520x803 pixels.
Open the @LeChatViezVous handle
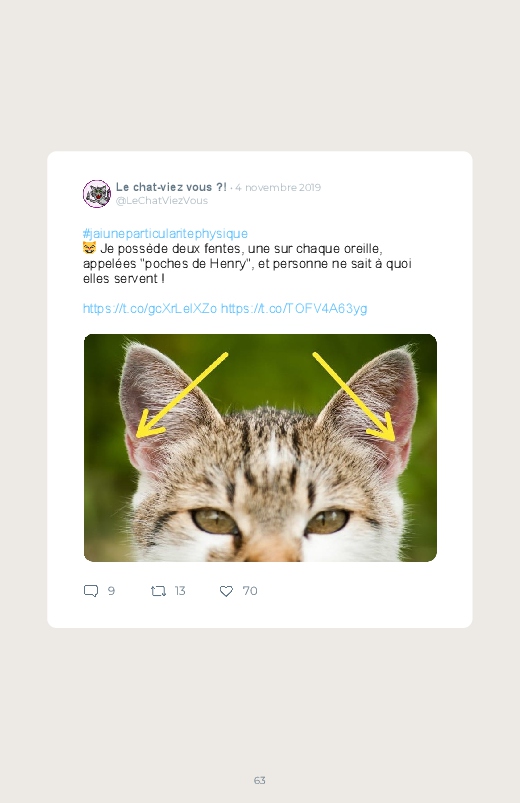(x=162, y=201)
